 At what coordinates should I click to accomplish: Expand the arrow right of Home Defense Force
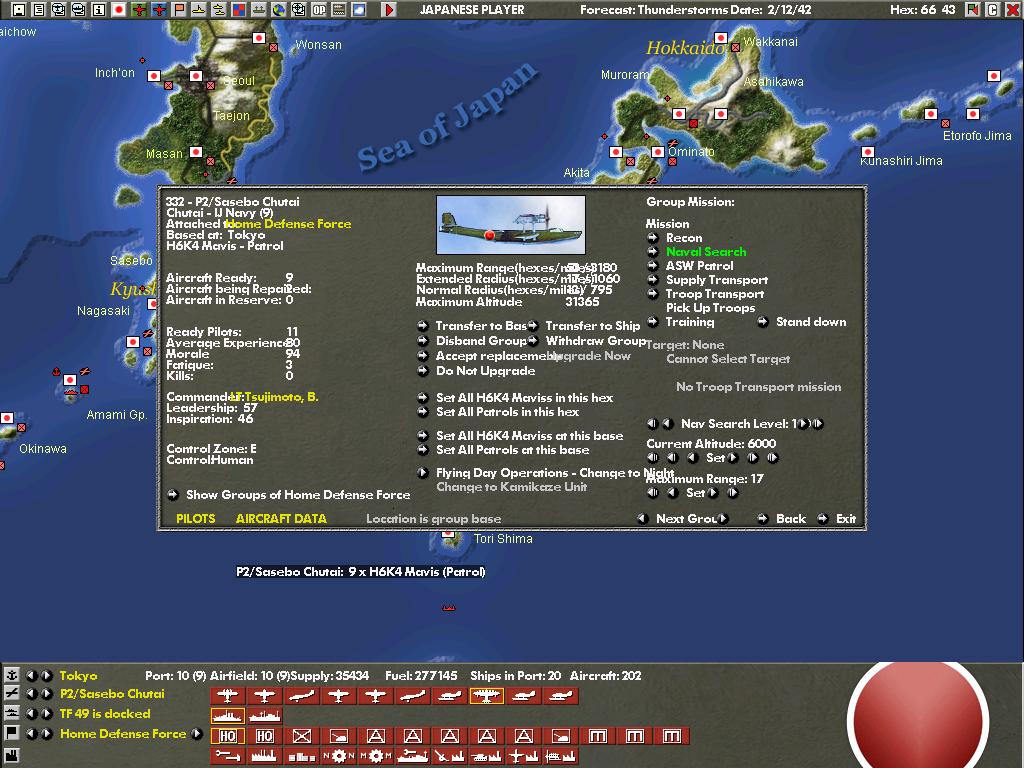[197, 733]
